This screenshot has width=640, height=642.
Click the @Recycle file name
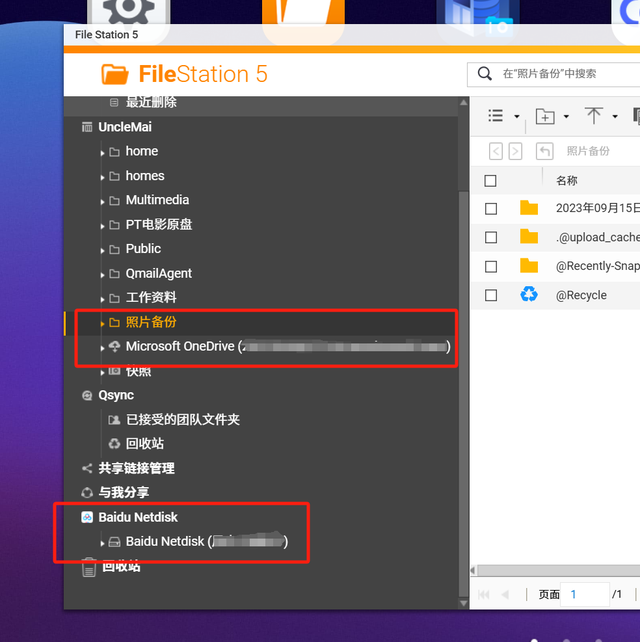coord(581,295)
